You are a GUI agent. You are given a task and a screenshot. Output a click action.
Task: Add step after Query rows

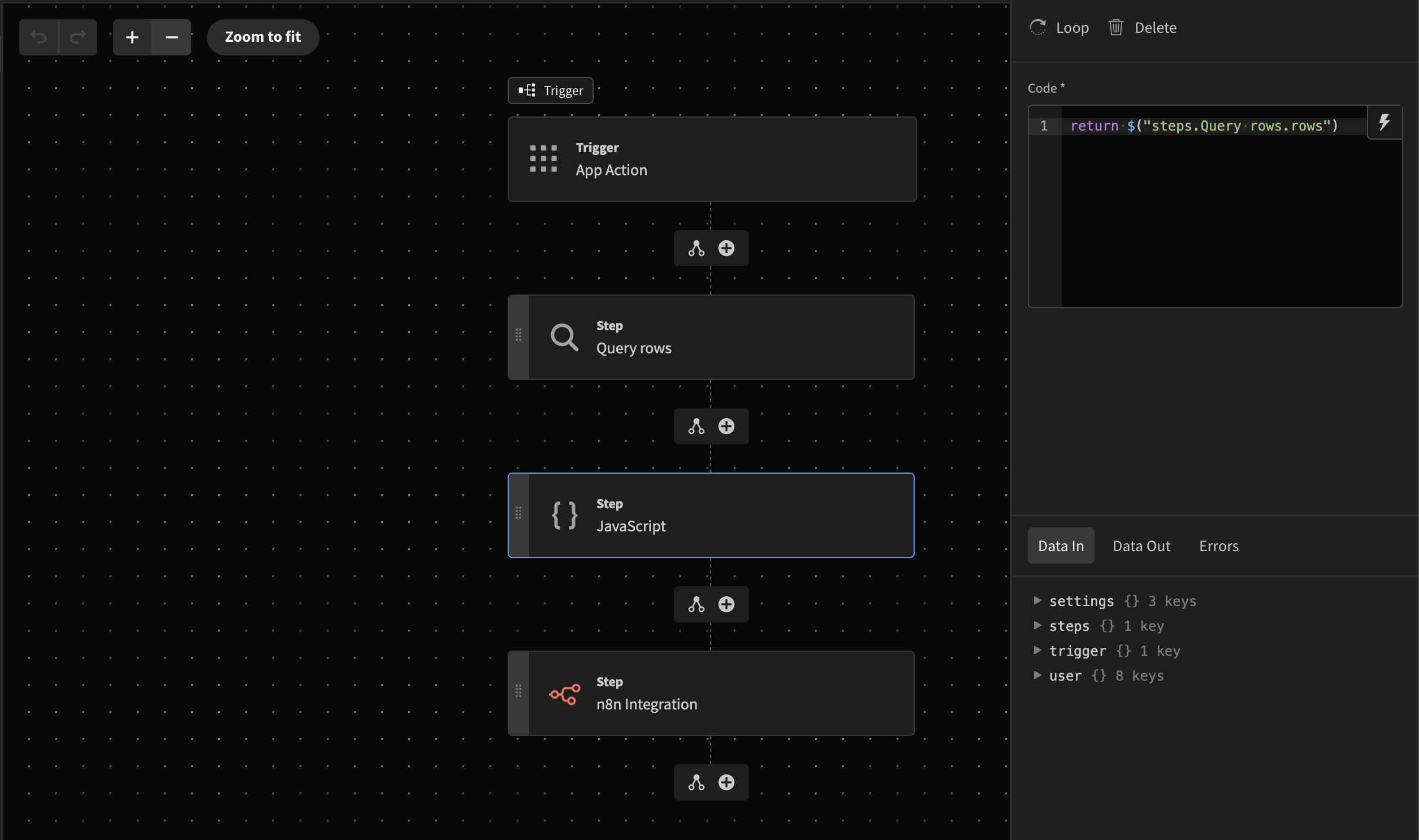pyautogui.click(x=726, y=426)
